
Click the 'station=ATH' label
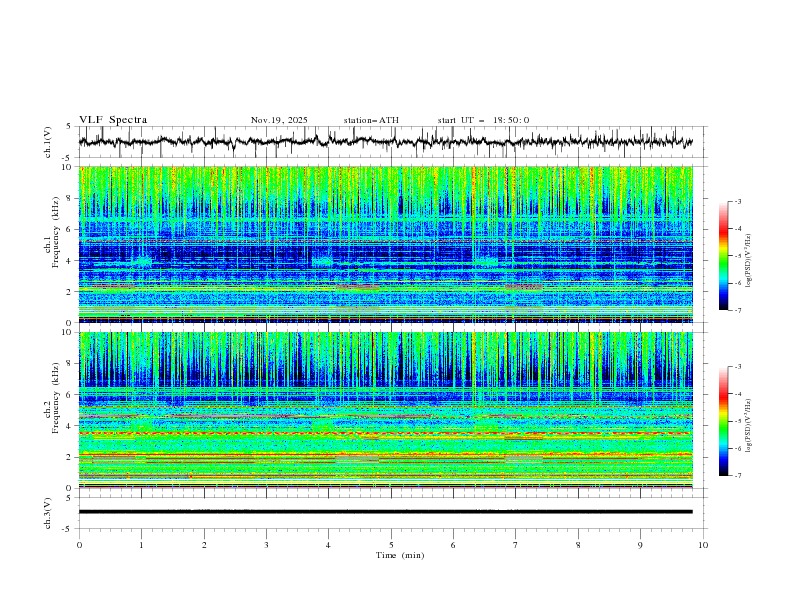click(371, 120)
